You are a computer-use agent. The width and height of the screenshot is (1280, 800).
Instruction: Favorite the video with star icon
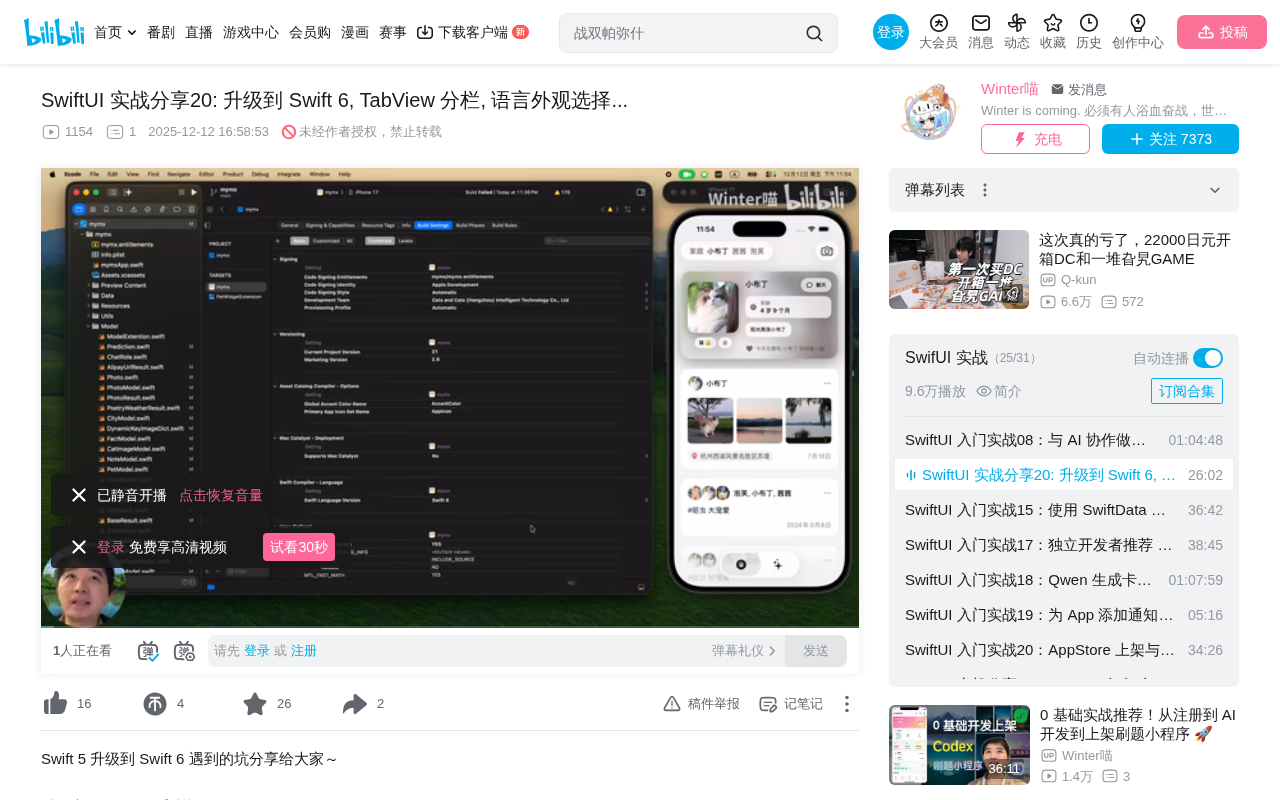pyautogui.click(x=255, y=704)
